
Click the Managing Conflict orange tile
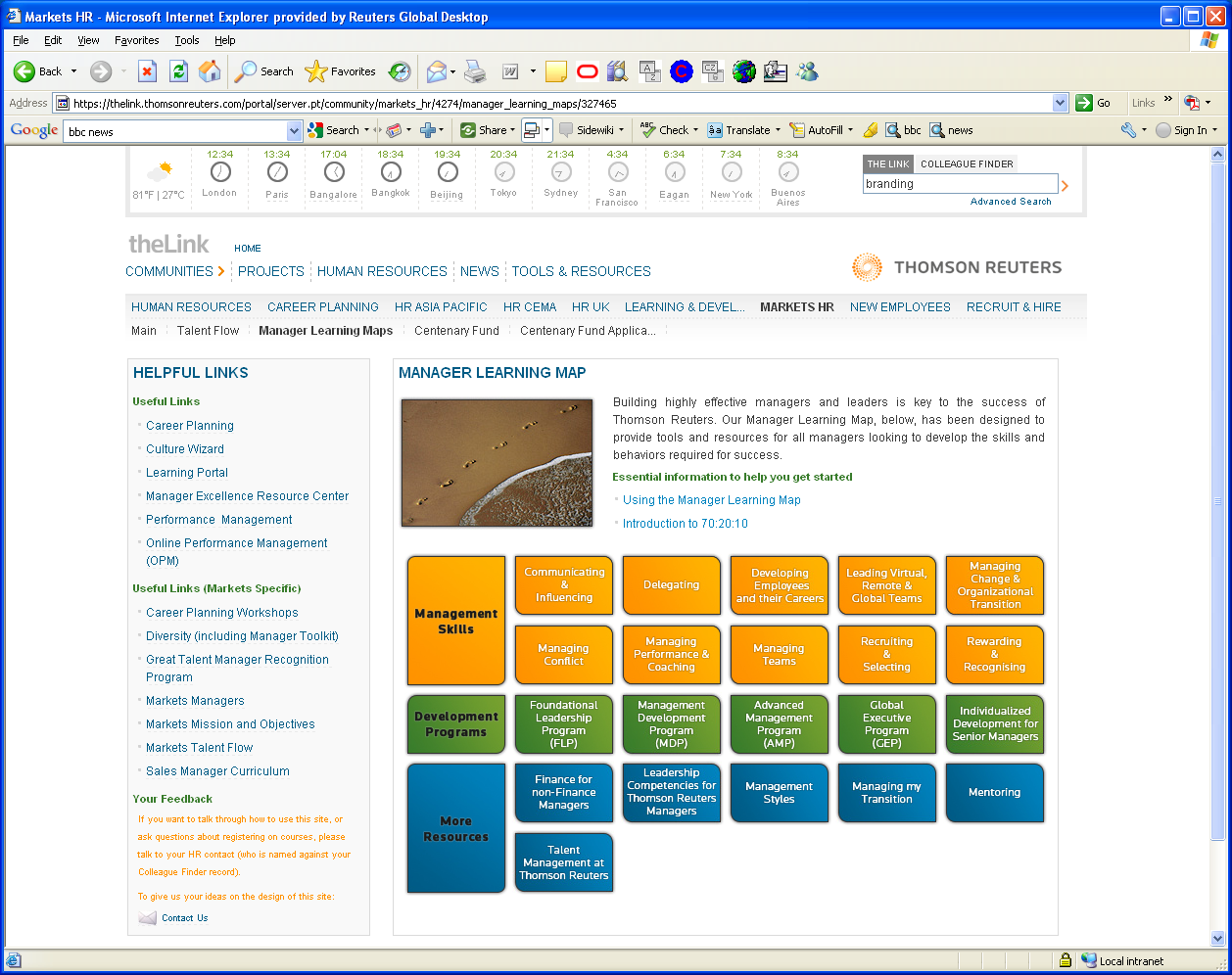[x=564, y=655]
